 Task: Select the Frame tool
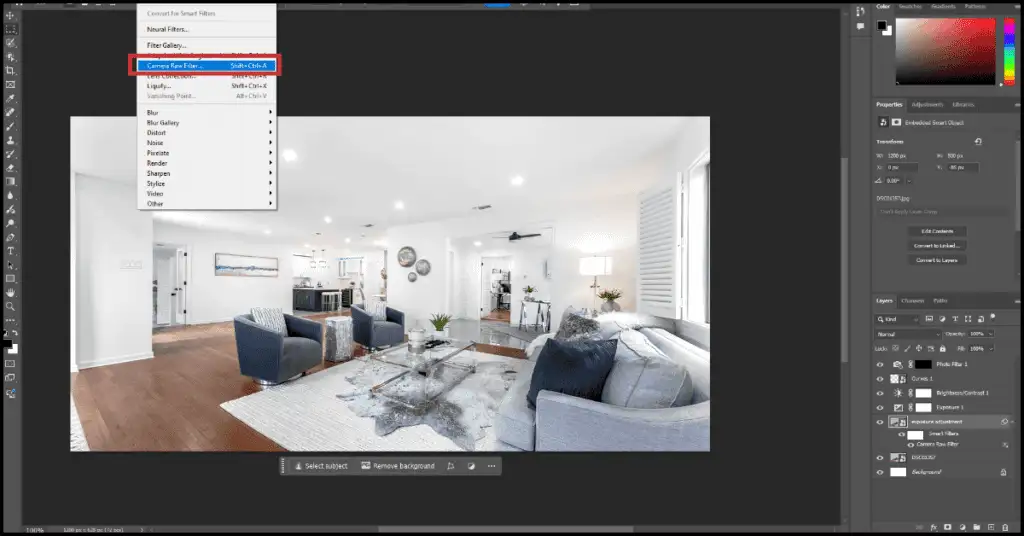coord(10,84)
